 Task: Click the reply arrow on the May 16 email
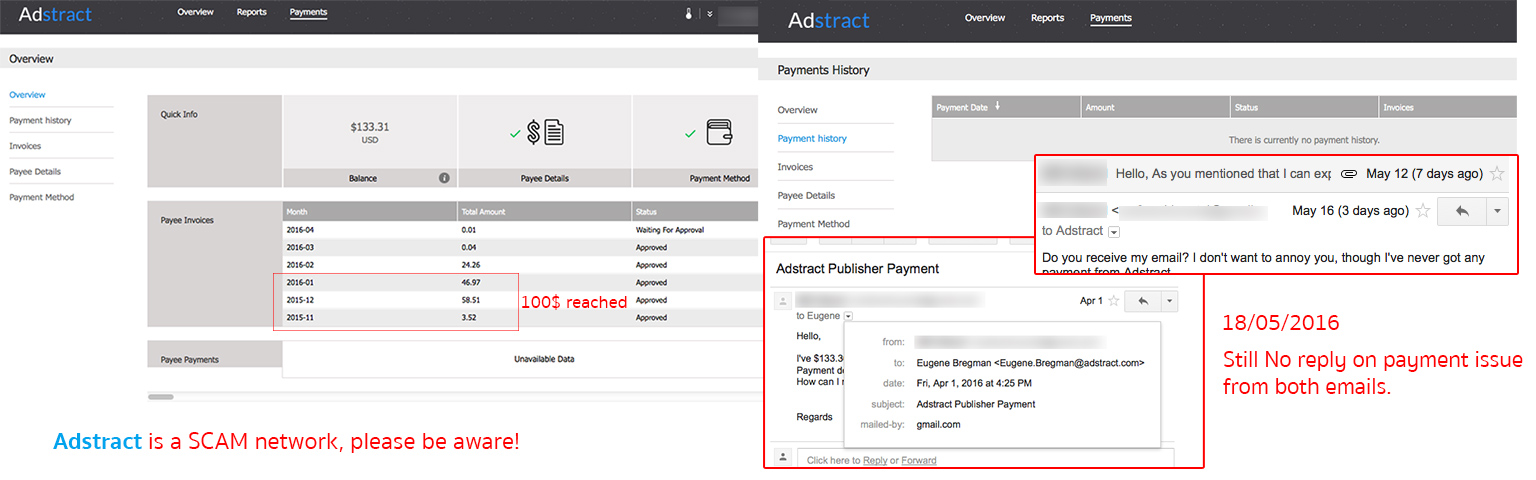point(1461,211)
